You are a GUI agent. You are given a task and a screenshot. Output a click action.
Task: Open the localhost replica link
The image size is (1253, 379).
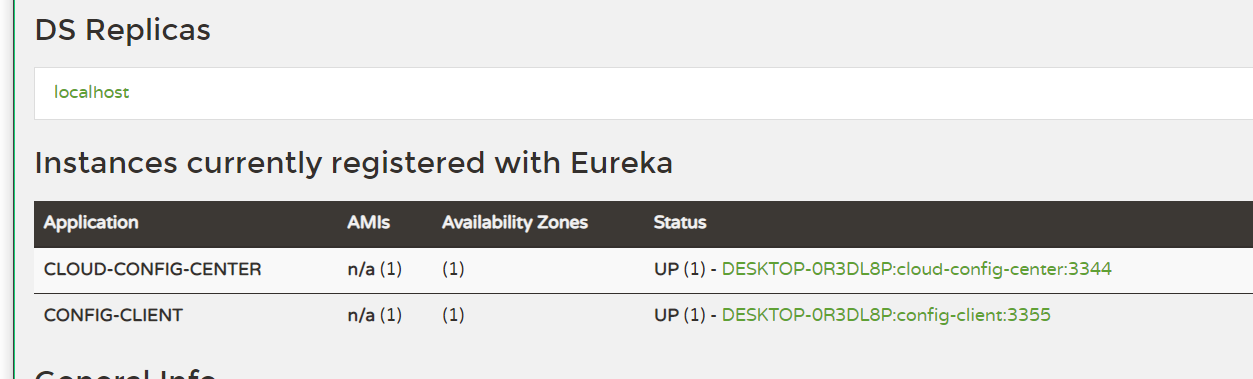tap(92, 92)
